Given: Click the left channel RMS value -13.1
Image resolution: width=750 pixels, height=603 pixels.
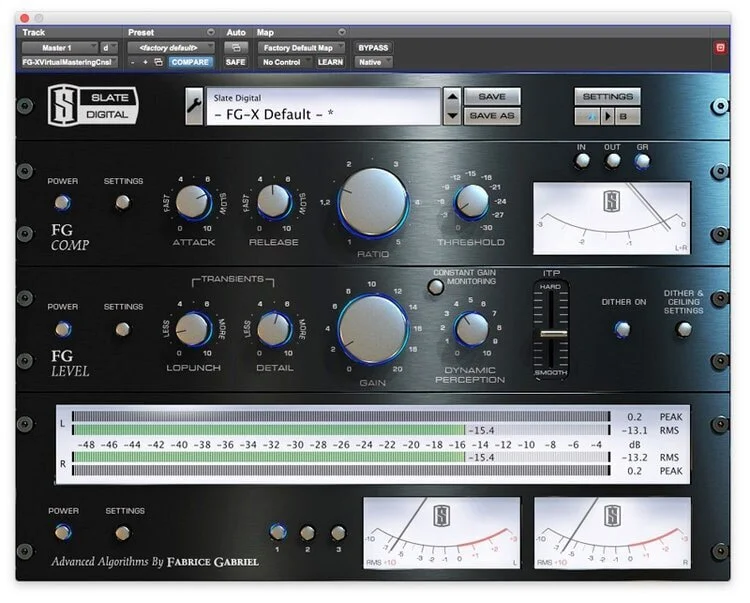Looking at the screenshot, I should coord(634,430).
